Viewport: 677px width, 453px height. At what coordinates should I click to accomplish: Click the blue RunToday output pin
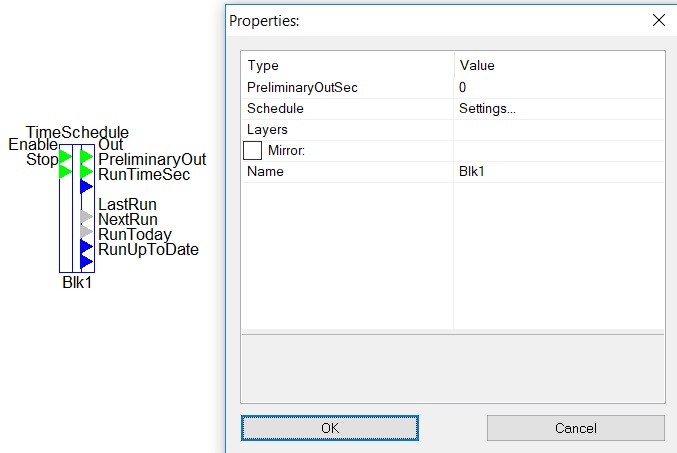pyautogui.click(x=86, y=247)
